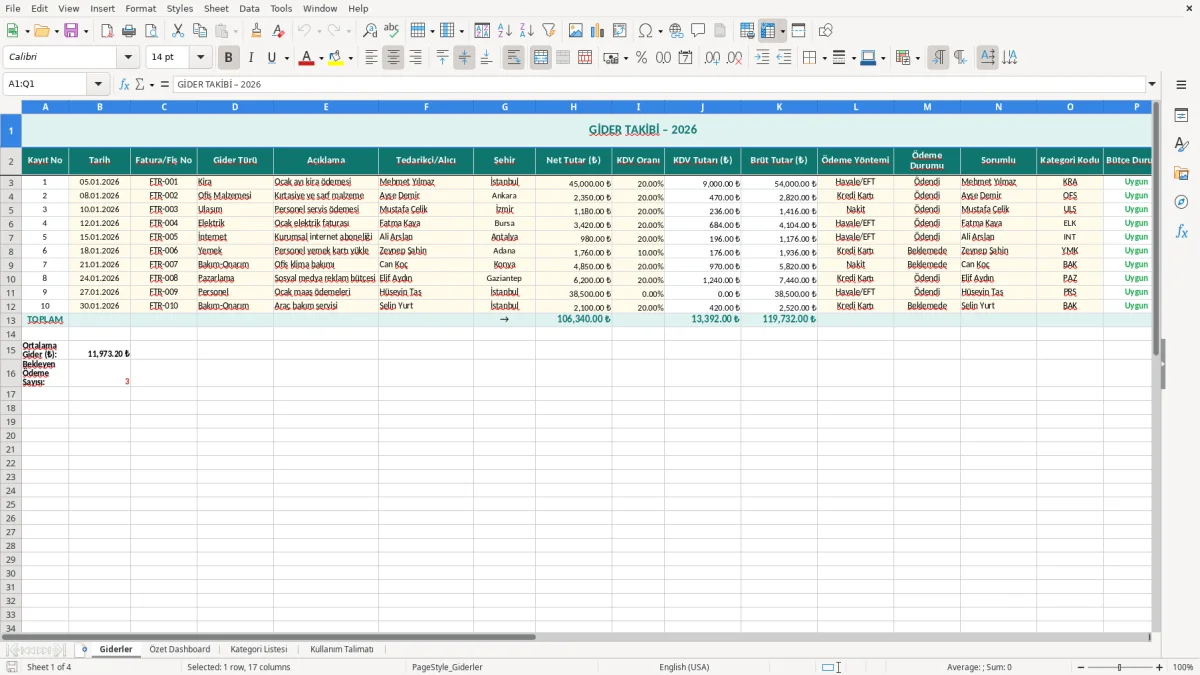
Task: Open the Sheet menu
Action: (x=216, y=8)
